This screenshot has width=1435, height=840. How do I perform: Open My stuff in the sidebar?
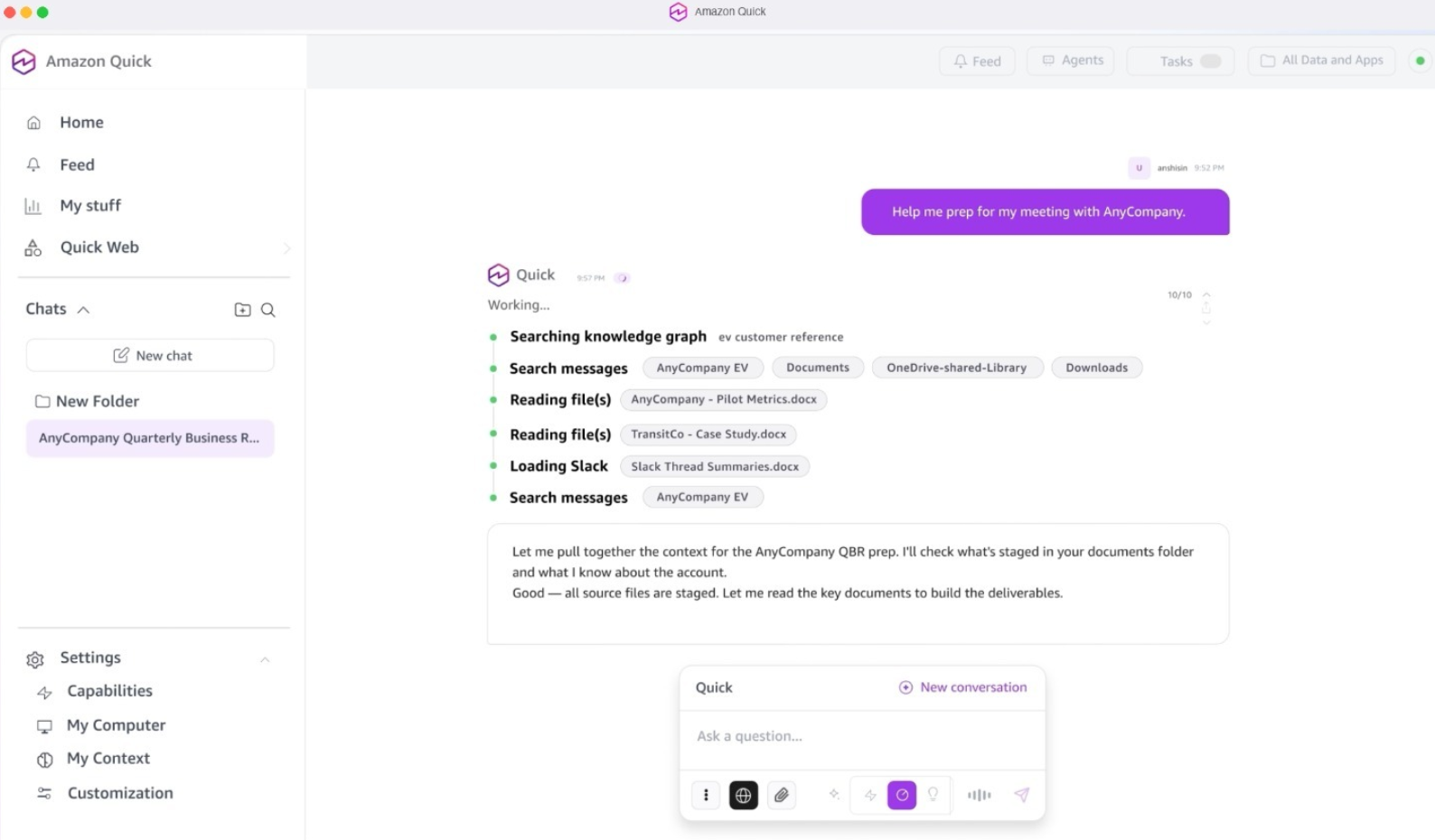[x=89, y=206]
